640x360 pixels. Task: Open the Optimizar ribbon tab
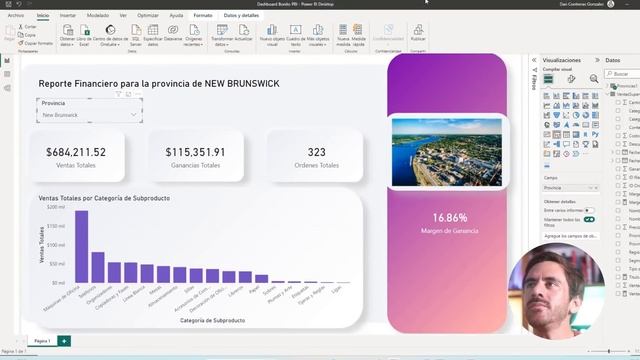[148, 16]
